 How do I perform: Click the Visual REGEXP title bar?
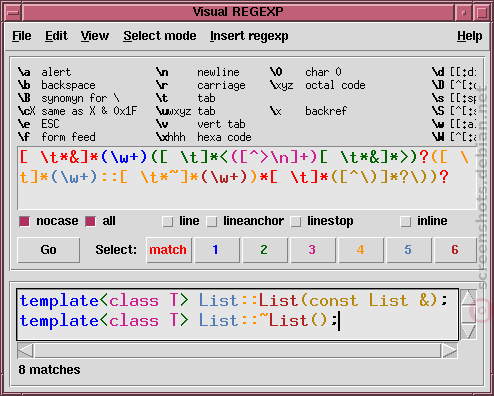click(238, 12)
